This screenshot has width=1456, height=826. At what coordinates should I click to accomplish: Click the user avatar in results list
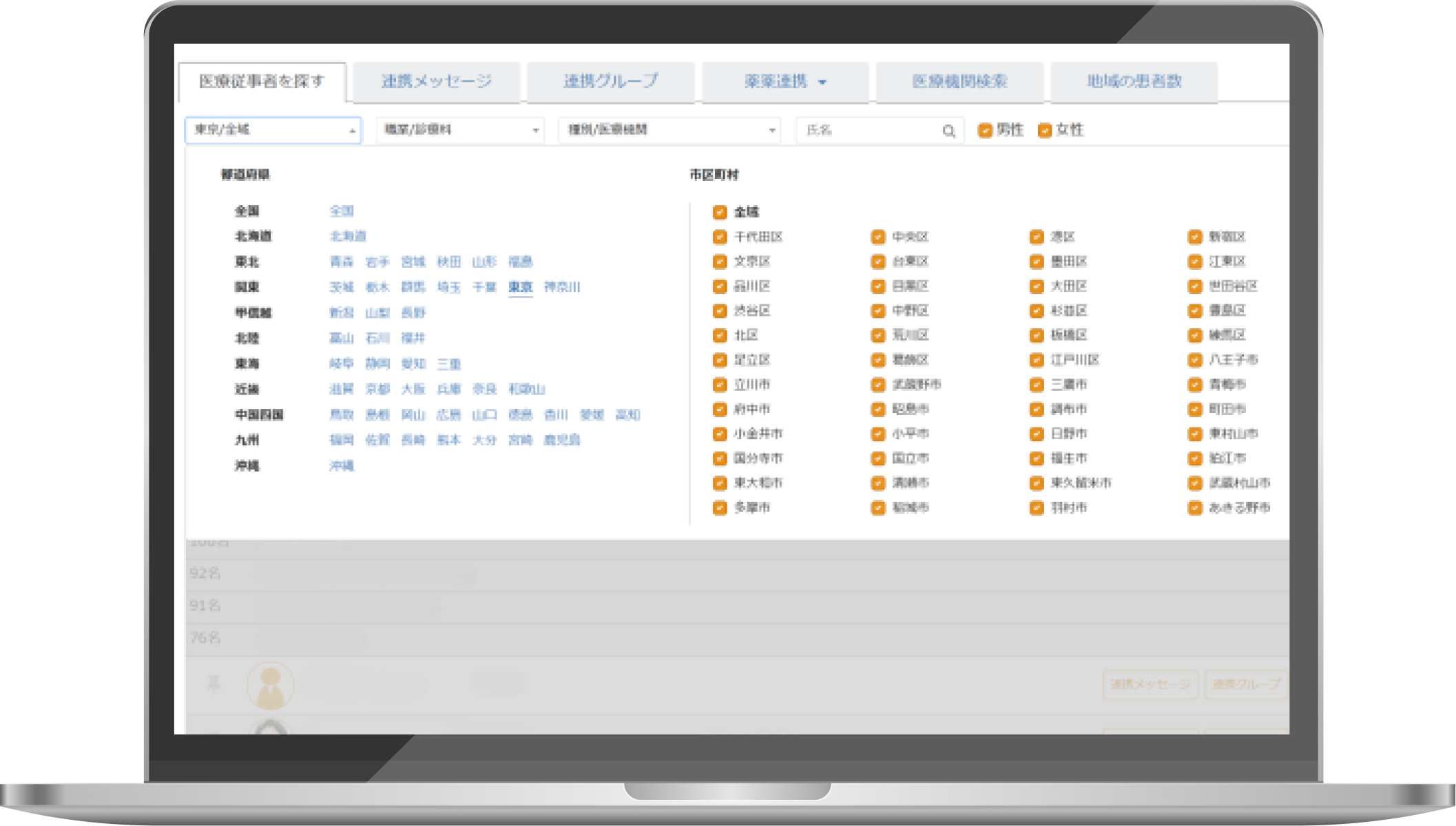(271, 686)
